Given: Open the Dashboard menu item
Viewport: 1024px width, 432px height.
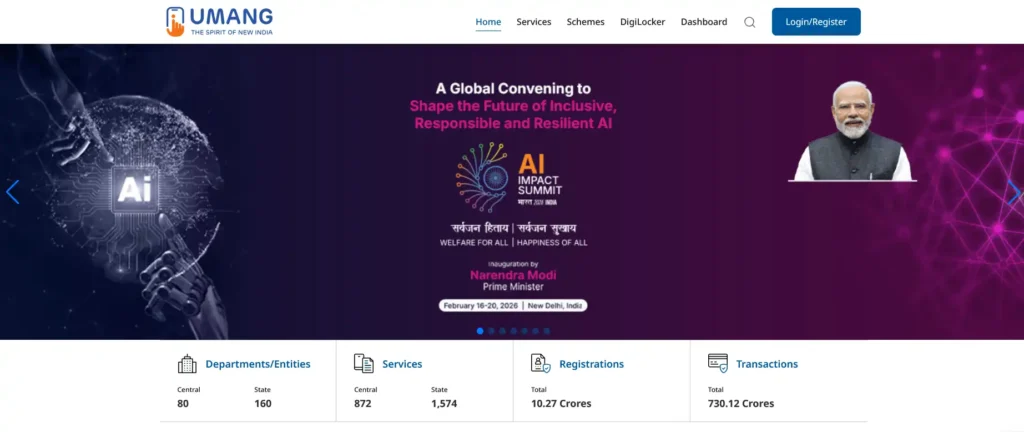Looking at the screenshot, I should [x=704, y=22].
